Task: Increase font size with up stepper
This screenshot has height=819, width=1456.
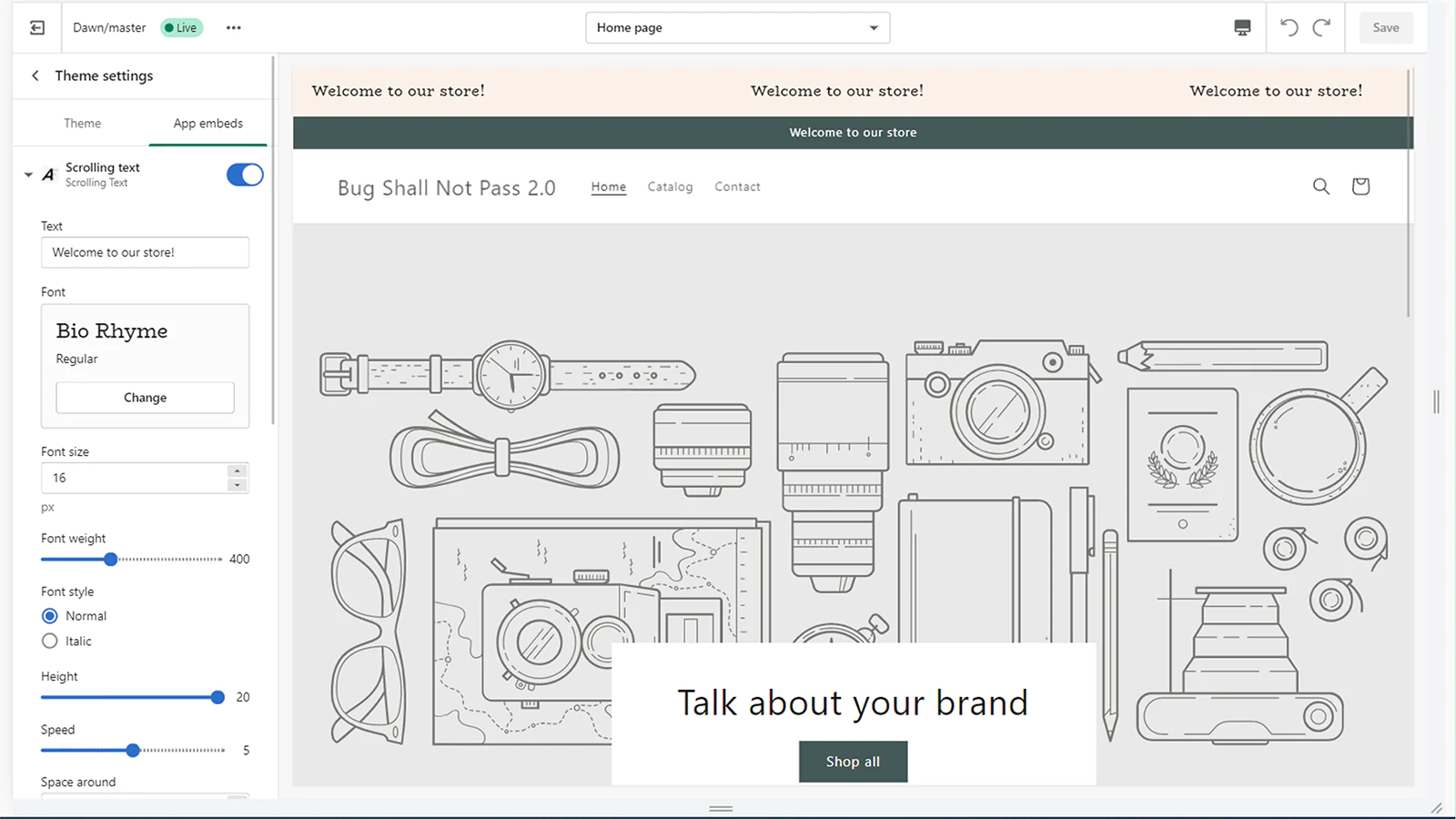Action: [x=237, y=470]
